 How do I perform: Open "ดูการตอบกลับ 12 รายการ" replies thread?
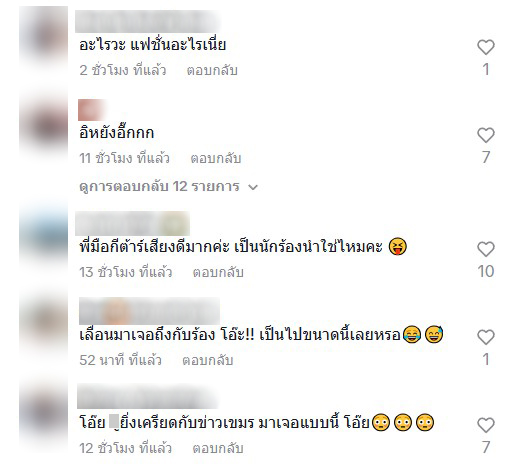pyautogui.click(x=168, y=187)
